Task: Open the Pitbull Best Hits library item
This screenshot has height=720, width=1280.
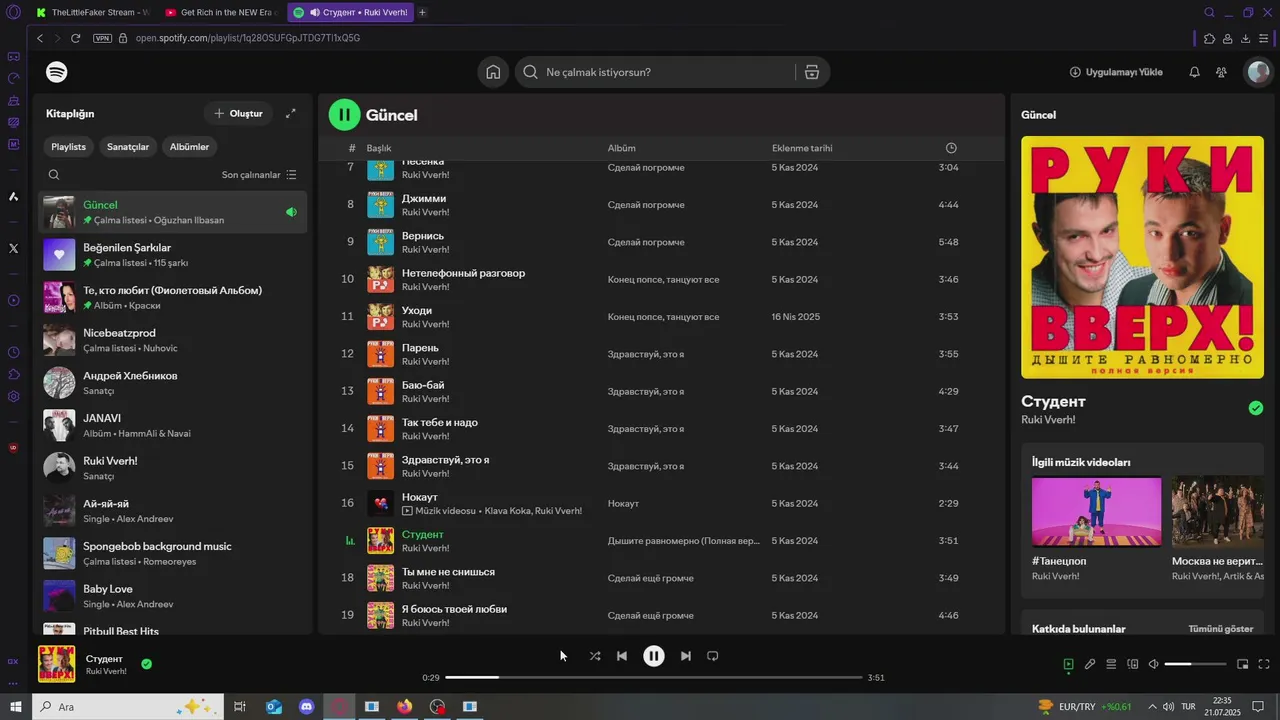Action: pyautogui.click(x=173, y=628)
